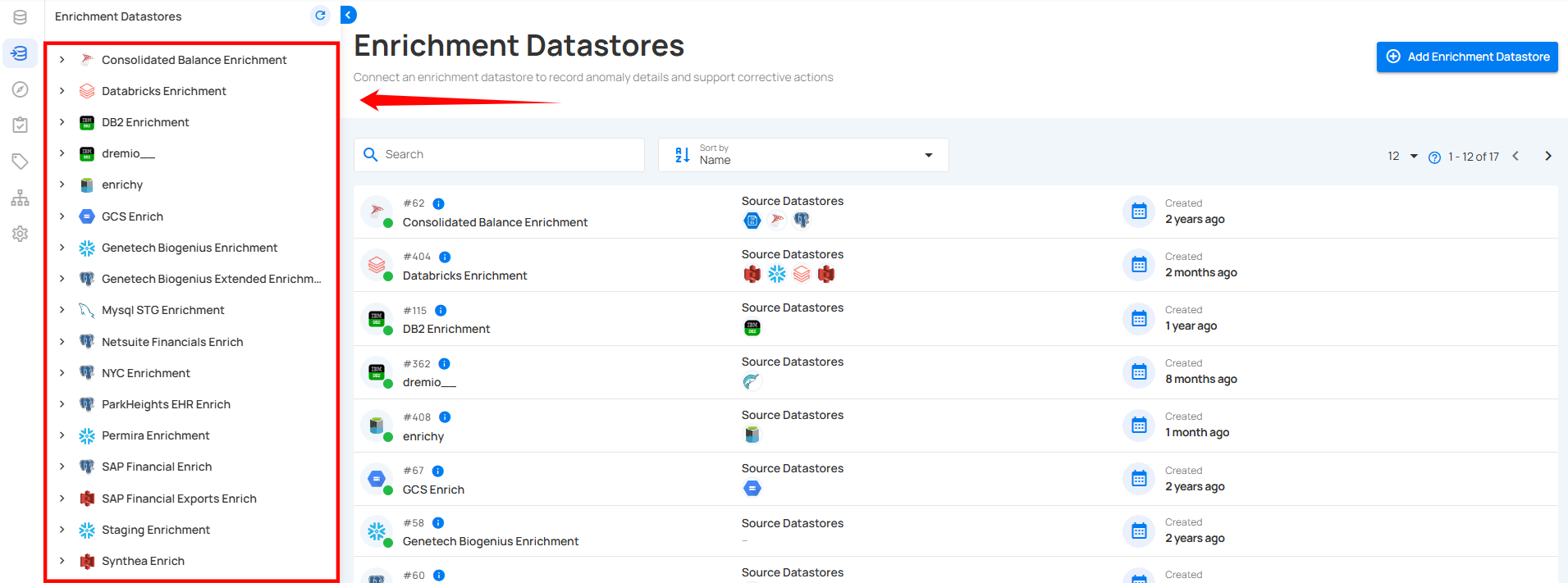This screenshot has height=583, width=1568.
Task: Click Add Enrichment Datastore button
Action: tap(1467, 57)
